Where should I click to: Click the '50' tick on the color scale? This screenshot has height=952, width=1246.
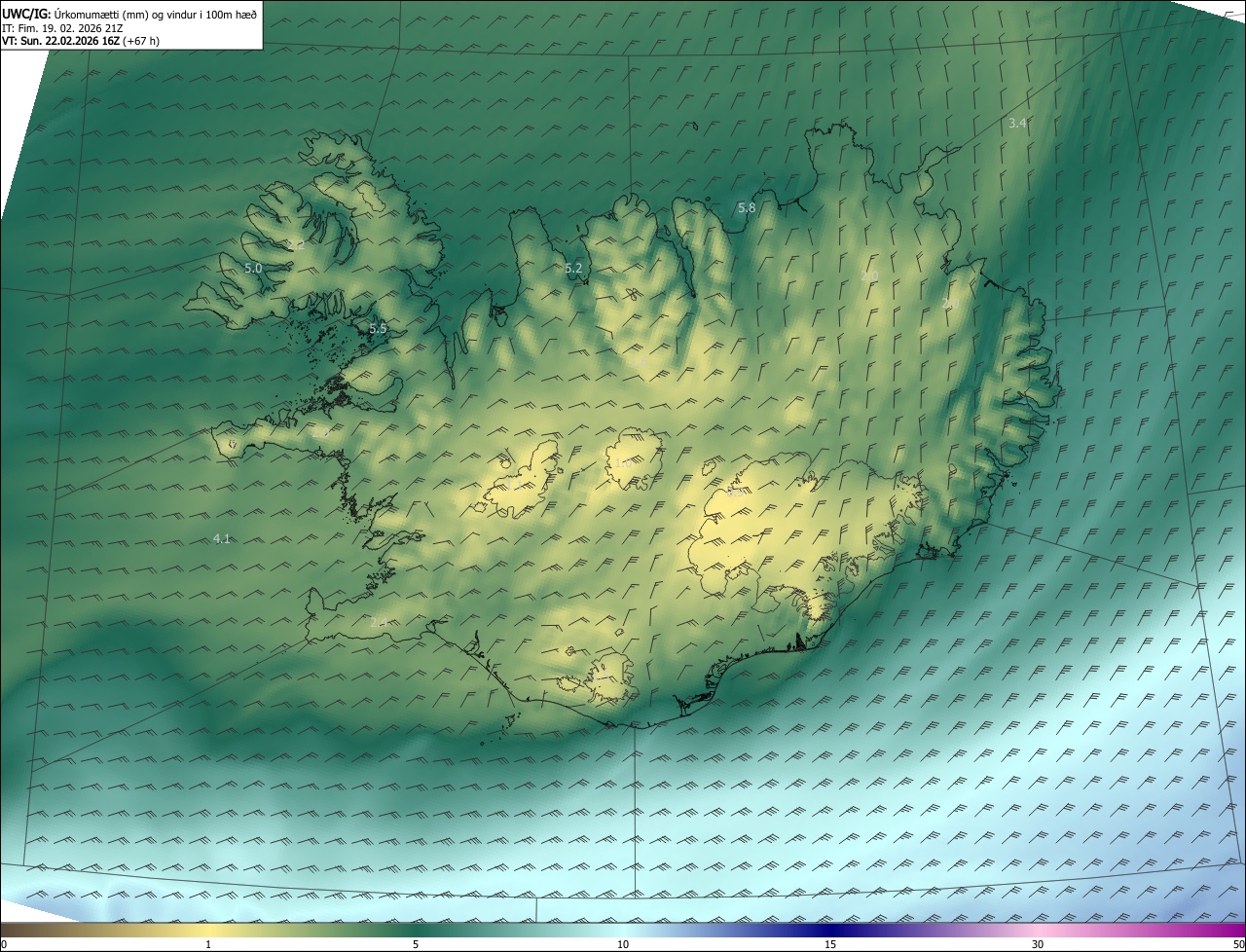(x=1238, y=944)
